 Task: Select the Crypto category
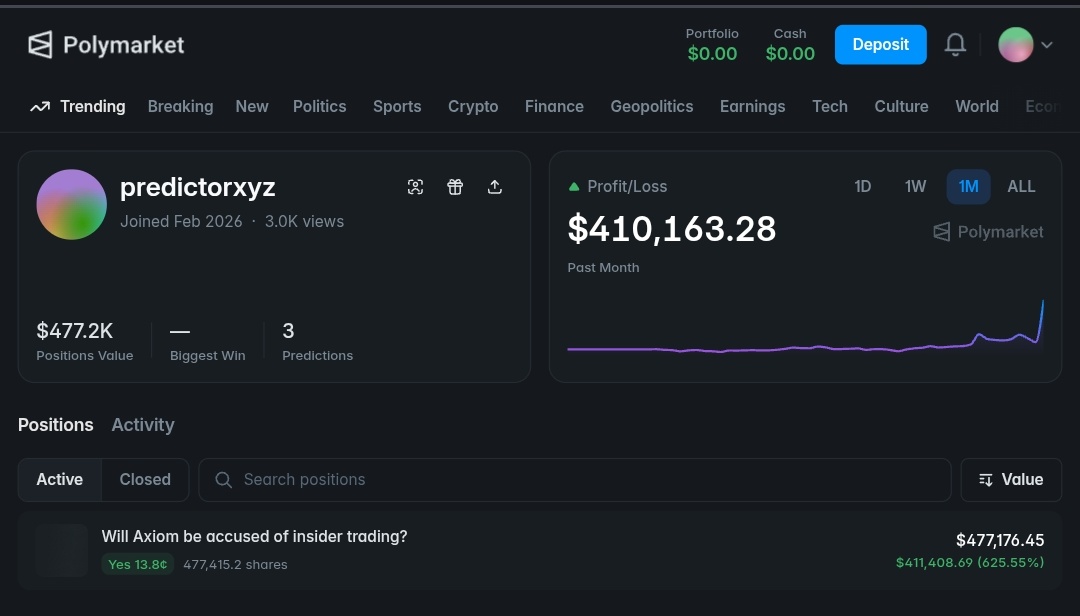pos(473,106)
